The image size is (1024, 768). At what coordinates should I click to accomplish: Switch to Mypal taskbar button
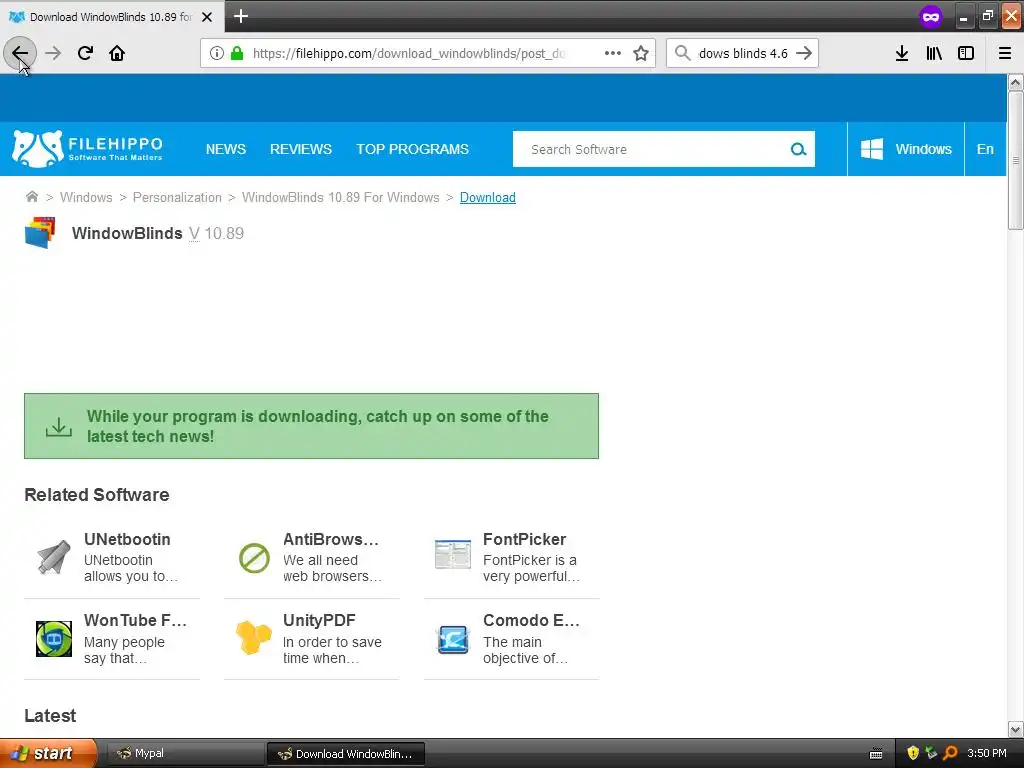point(185,753)
